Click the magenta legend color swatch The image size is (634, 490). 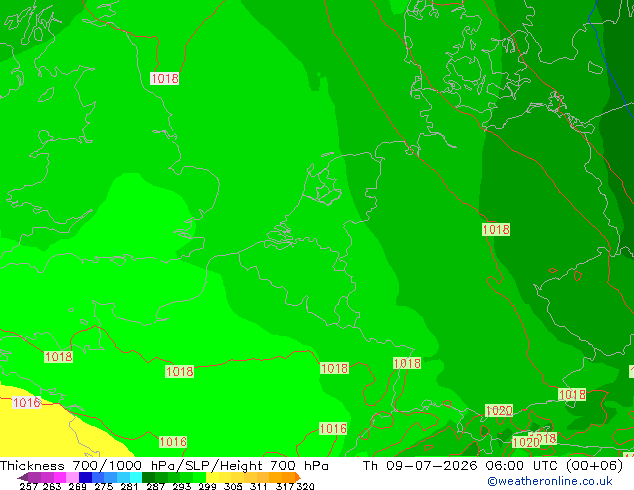click(60, 477)
